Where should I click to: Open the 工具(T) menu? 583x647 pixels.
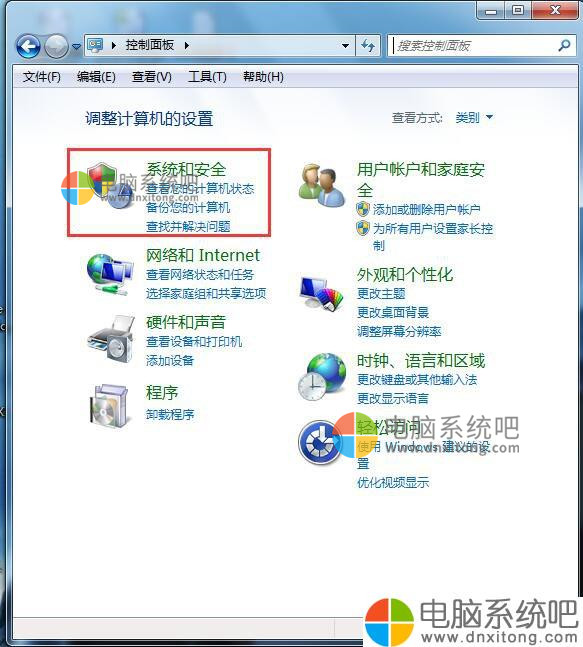click(207, 77)
